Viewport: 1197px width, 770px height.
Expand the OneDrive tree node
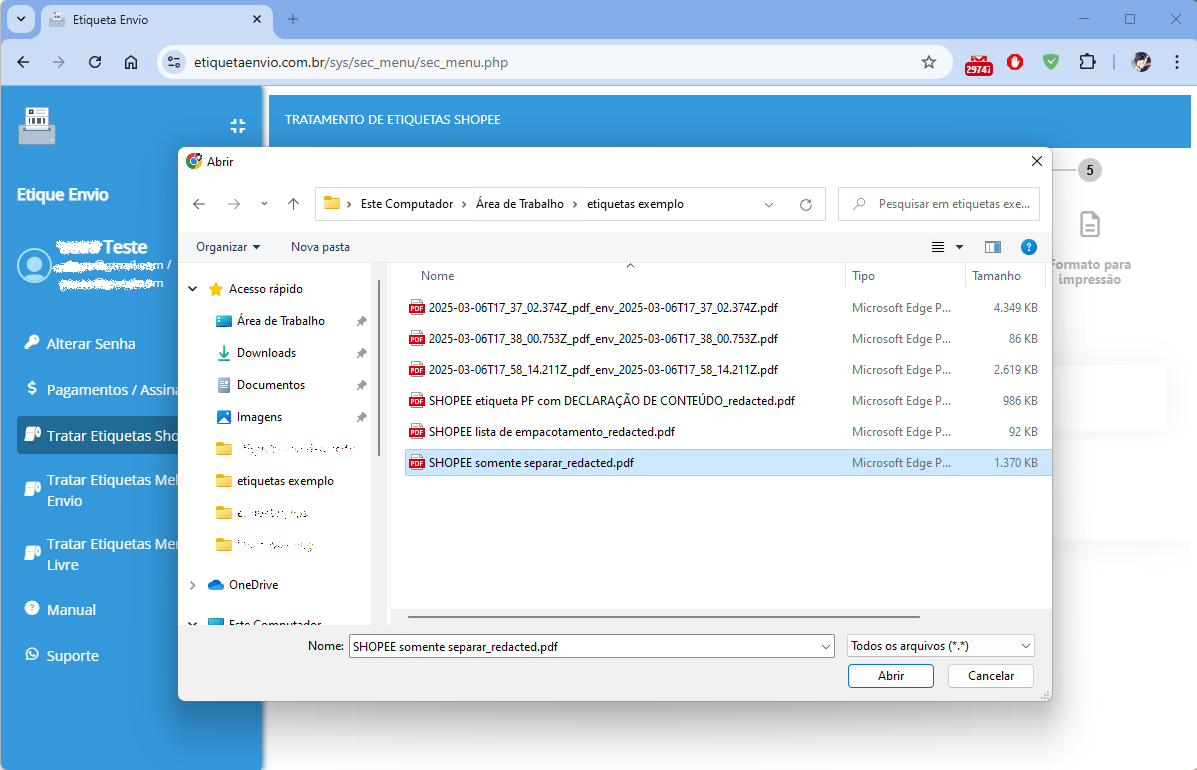[192, 585]
